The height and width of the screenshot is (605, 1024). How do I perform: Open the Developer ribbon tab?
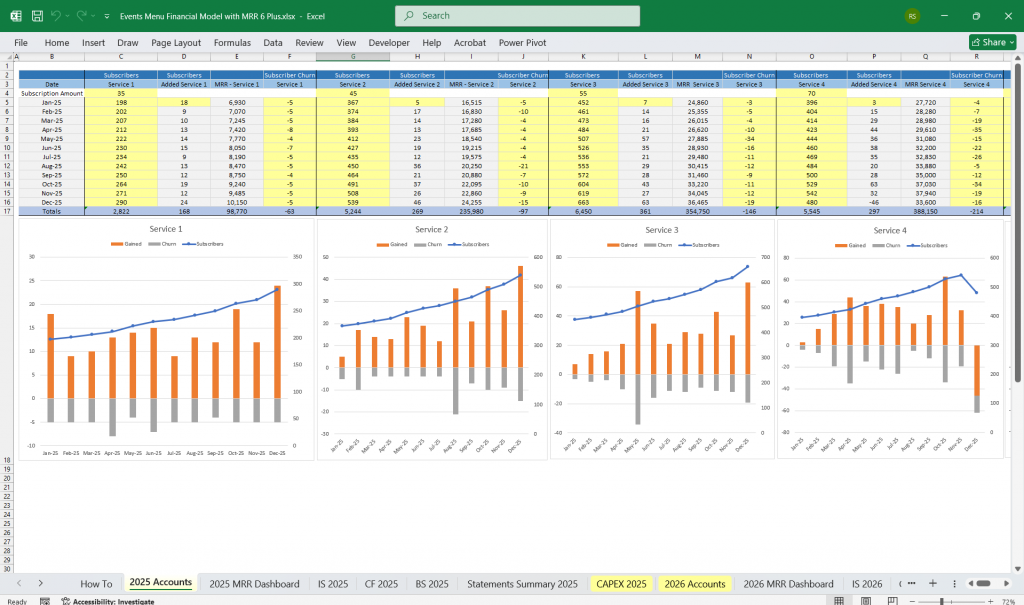(x=389, y=42)
